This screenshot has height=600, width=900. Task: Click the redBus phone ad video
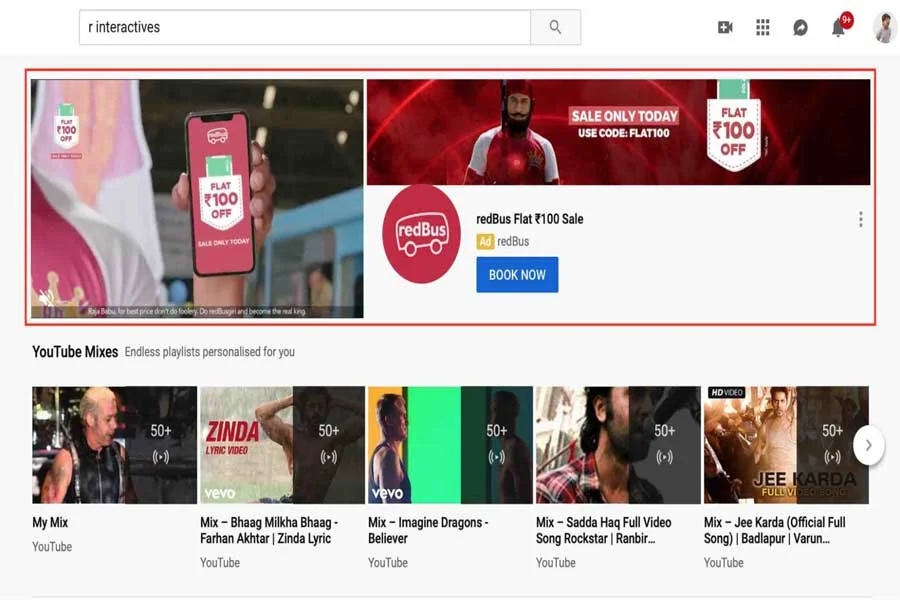pos(197,198)
